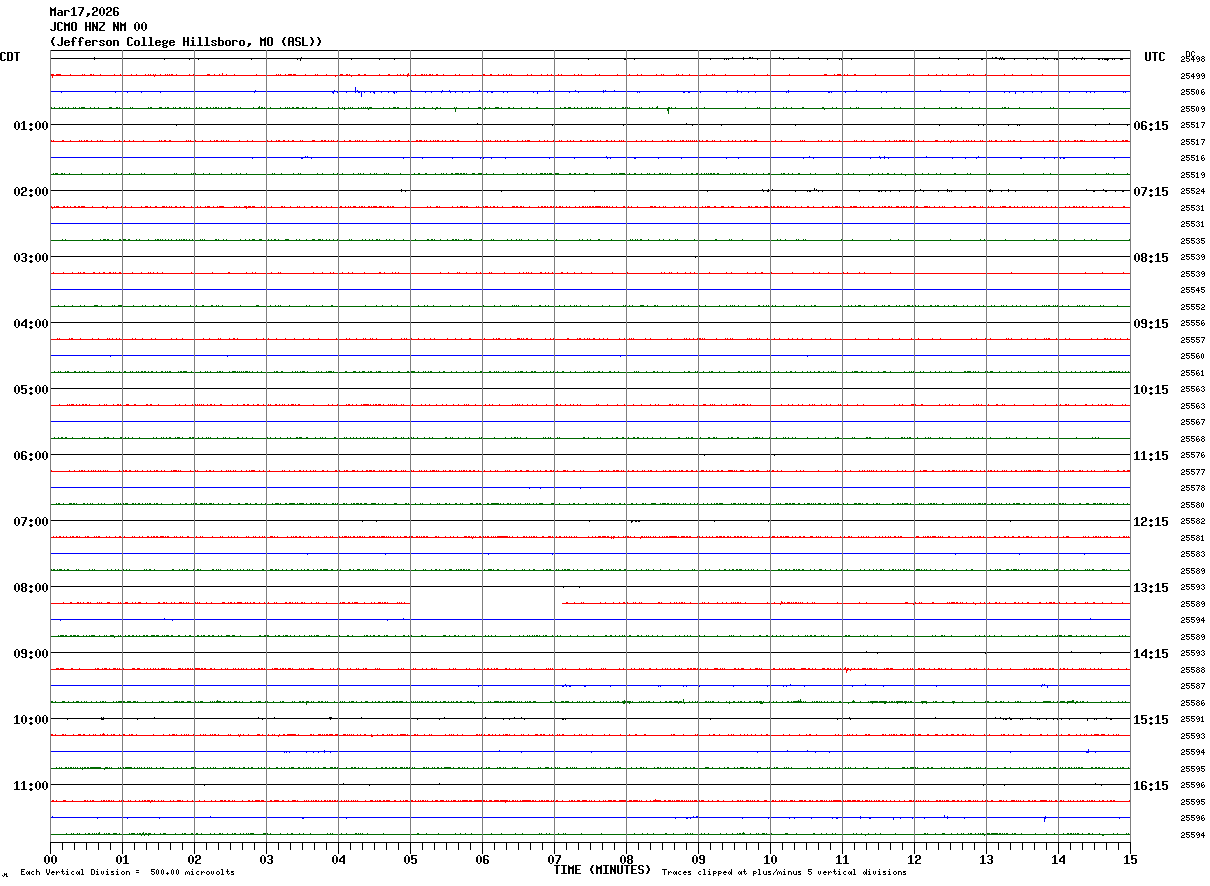Click the 14:15 UTC time label
The width and height of the screenshot is (1210, 886).
coord(1150,653)
